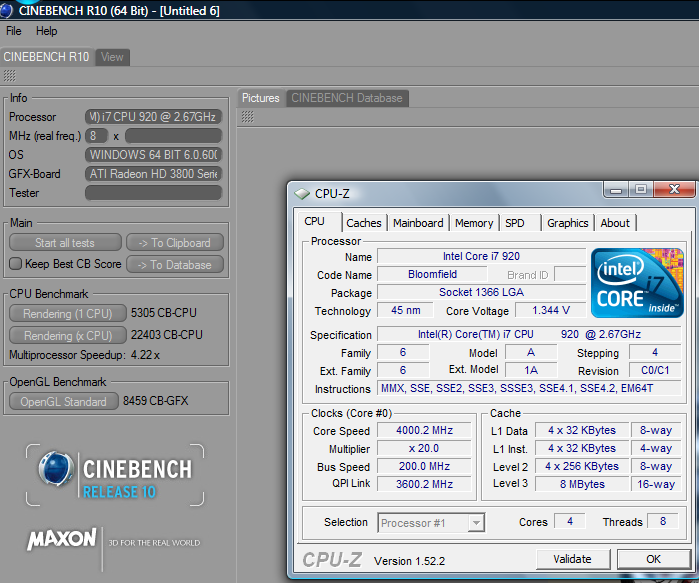Click the Processor info field

tap(153, 117)
